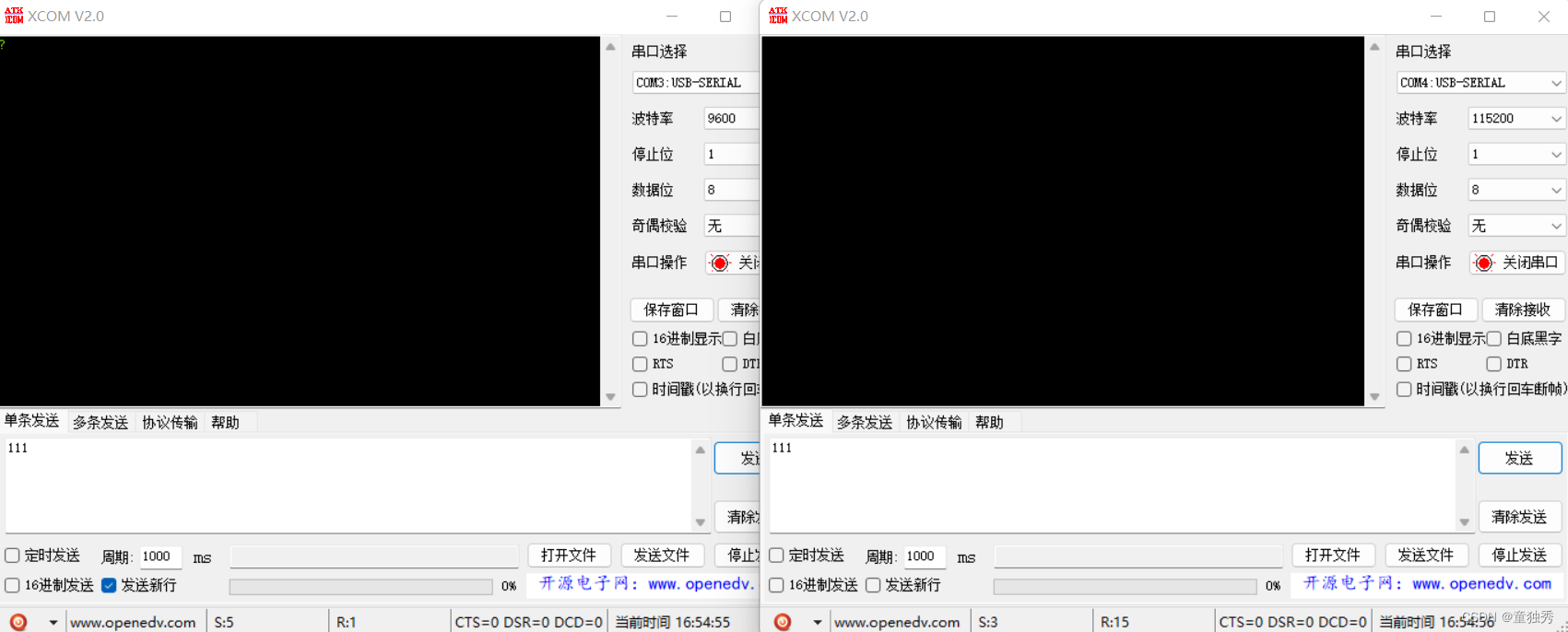Open 帮助 tab in left window

coord(225,422)
